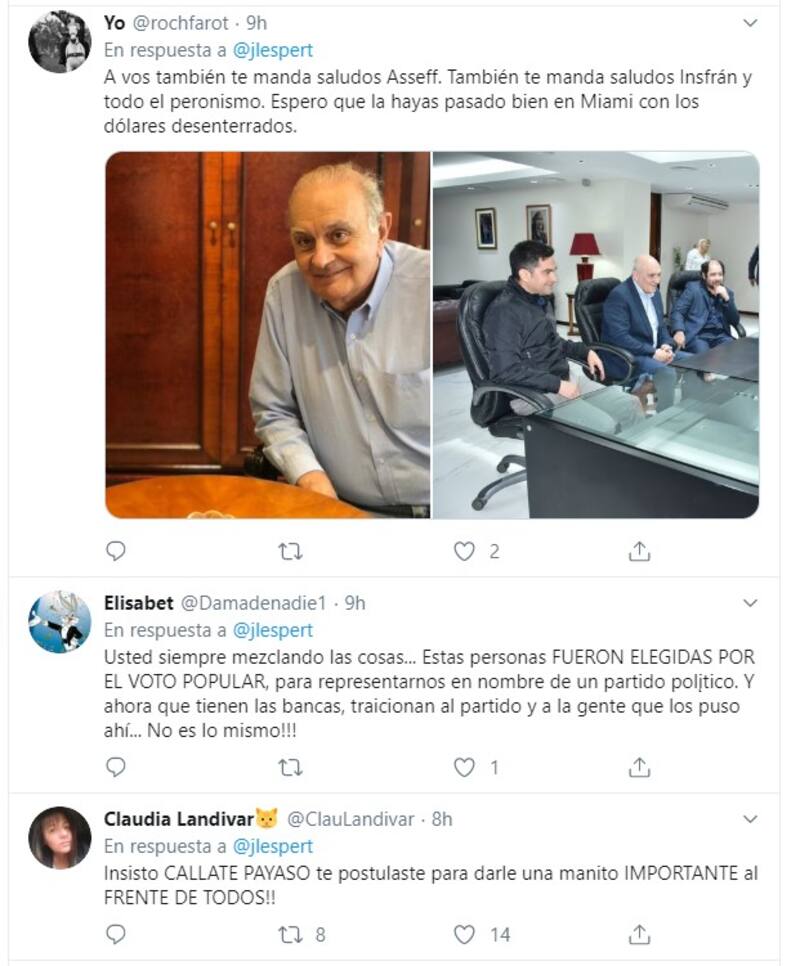Reply to the @rochfarot tweet
The height and width of the screenshot is (966, 800).
pyautogui.click(x=116, y=551)
